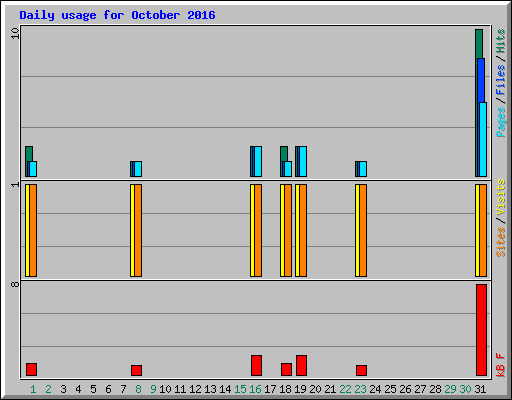Pick the dark blue files bar for day 31

point(481,80)
